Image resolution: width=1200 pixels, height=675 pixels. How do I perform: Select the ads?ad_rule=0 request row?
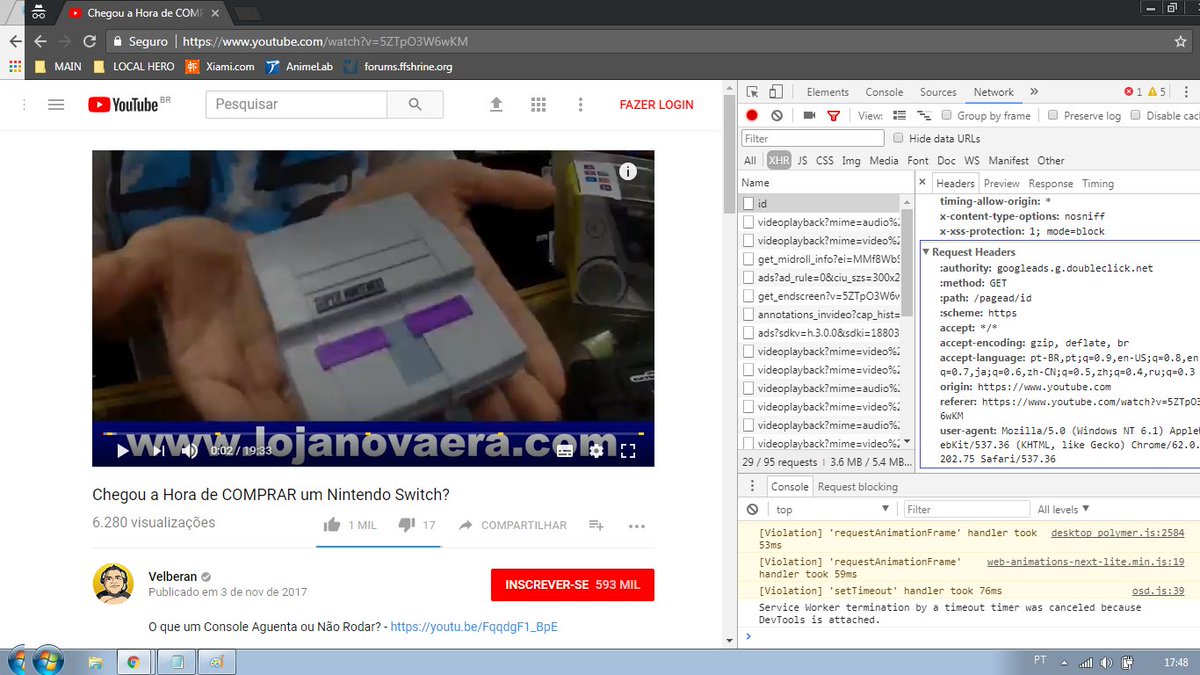820,277
